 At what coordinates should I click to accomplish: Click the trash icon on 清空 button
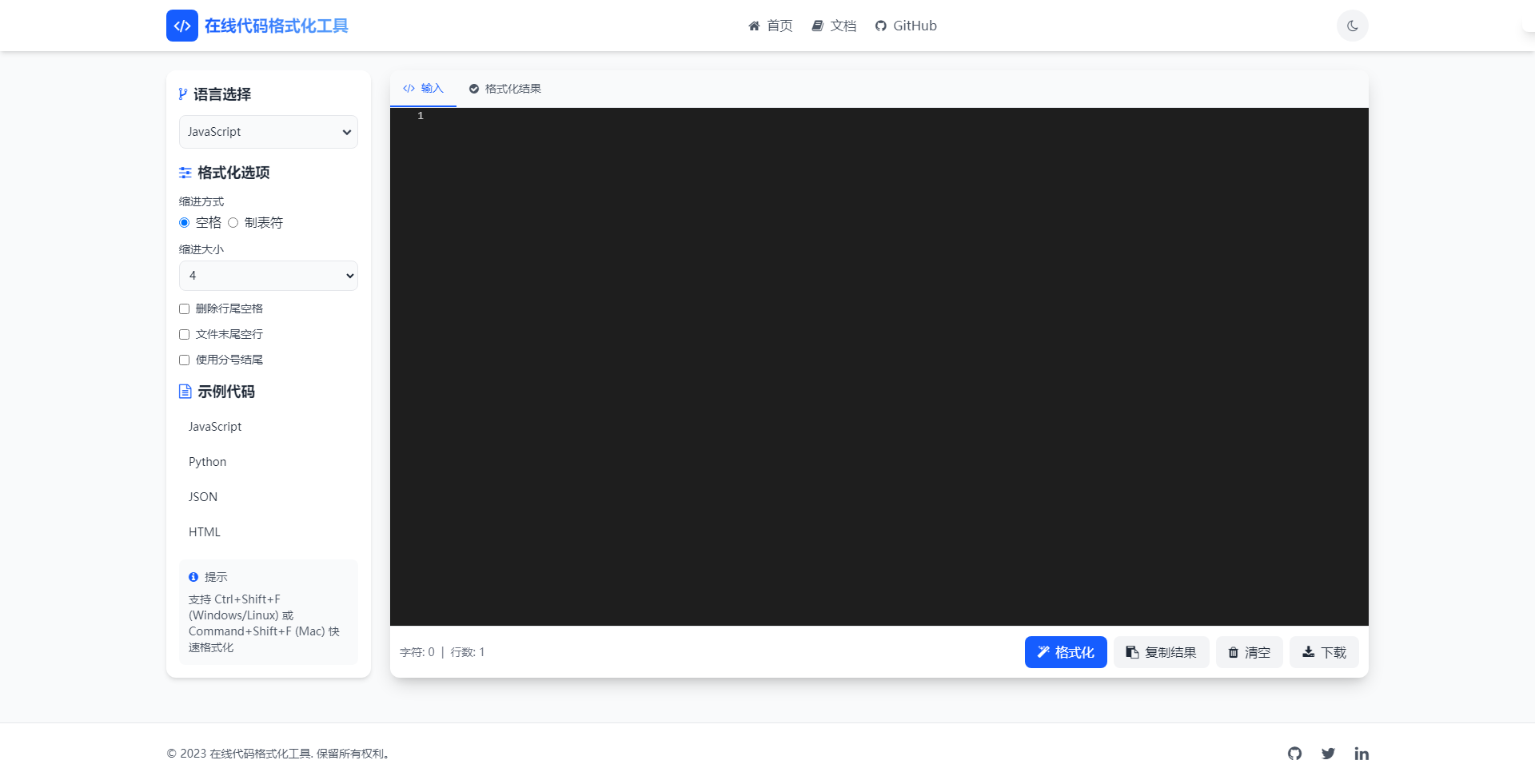pos(1234,652)
